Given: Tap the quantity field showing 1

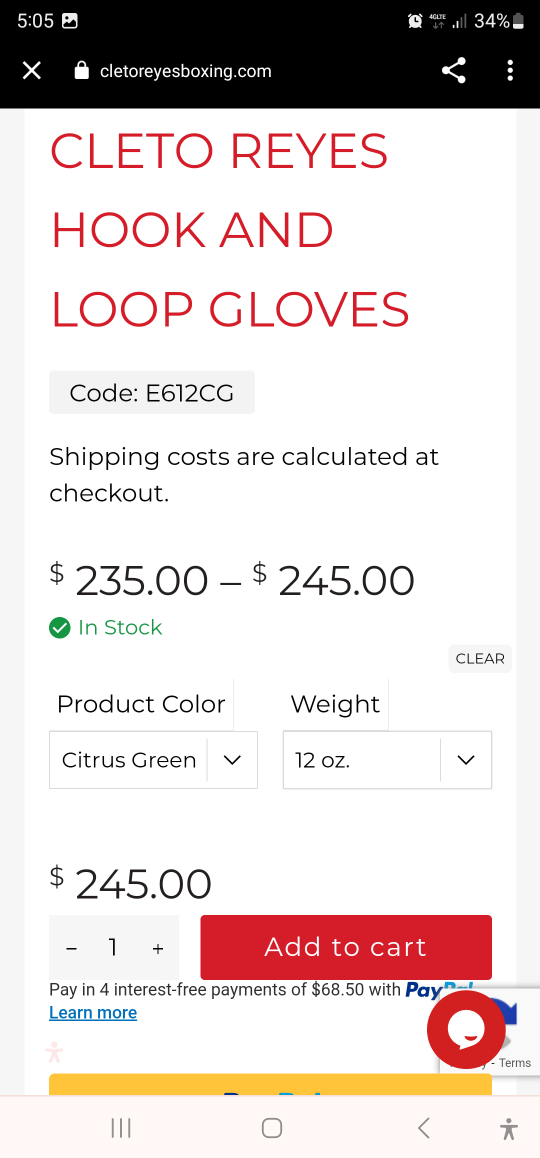Looking at the screenshot, I should [113, 948].
